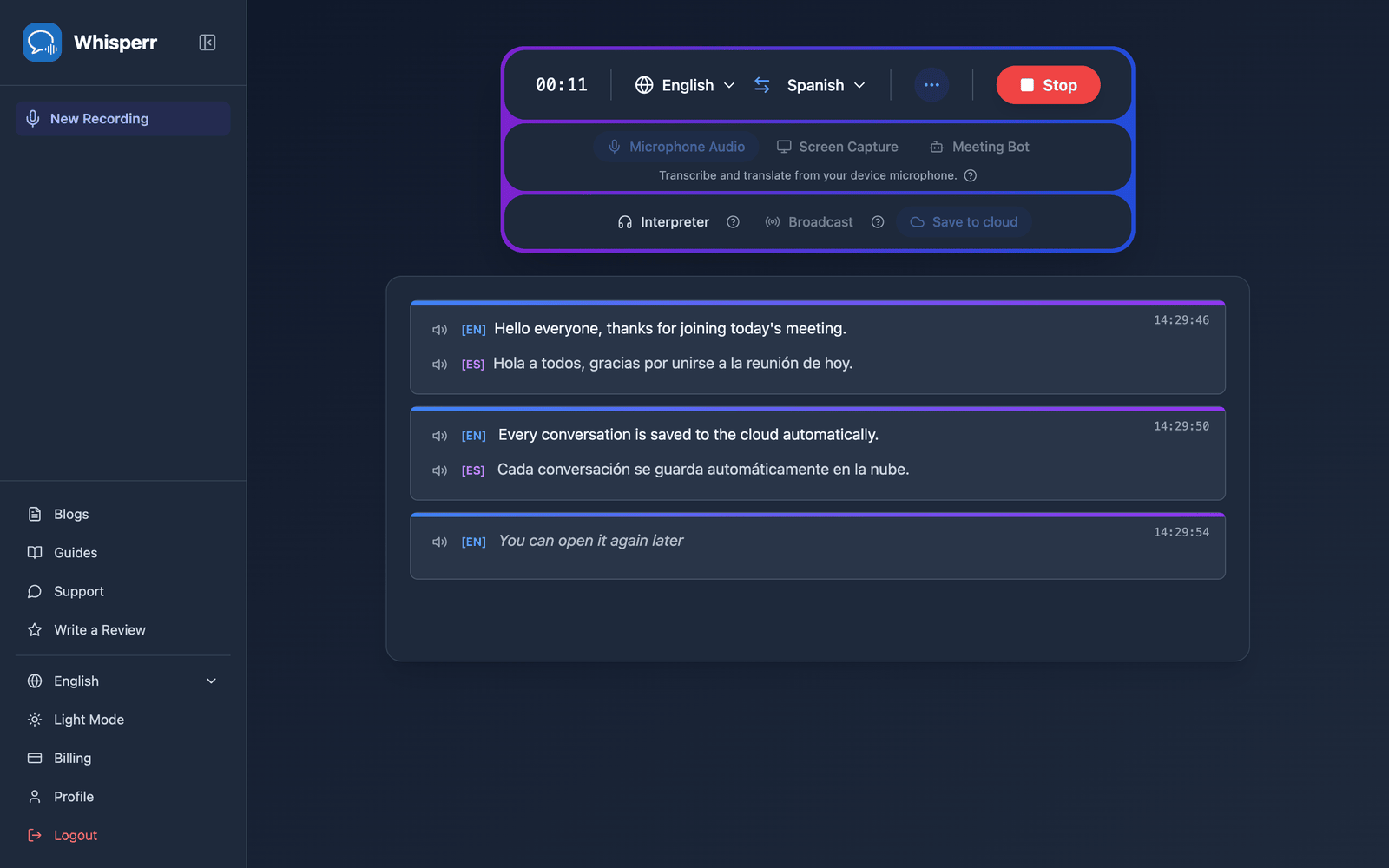This screenshot has height=868, width=1389.
Task: Collapse the sidebar panel icon
Action: coord(207,43)
